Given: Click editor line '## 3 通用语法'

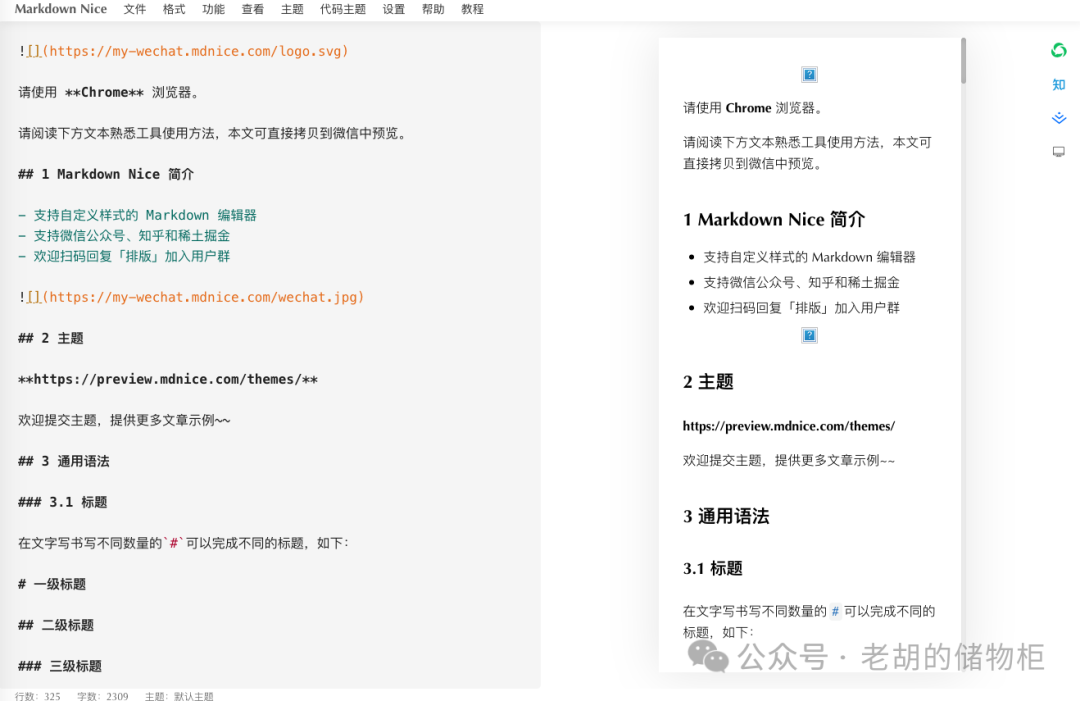Looking at the screenshot, I should (64, 461).
